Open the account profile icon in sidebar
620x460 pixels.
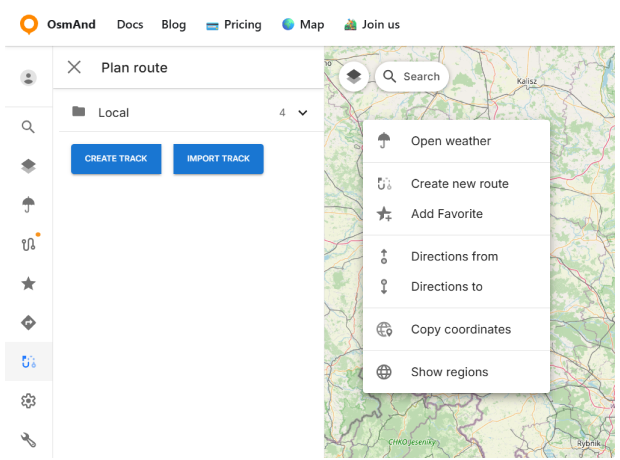point(28,78)
